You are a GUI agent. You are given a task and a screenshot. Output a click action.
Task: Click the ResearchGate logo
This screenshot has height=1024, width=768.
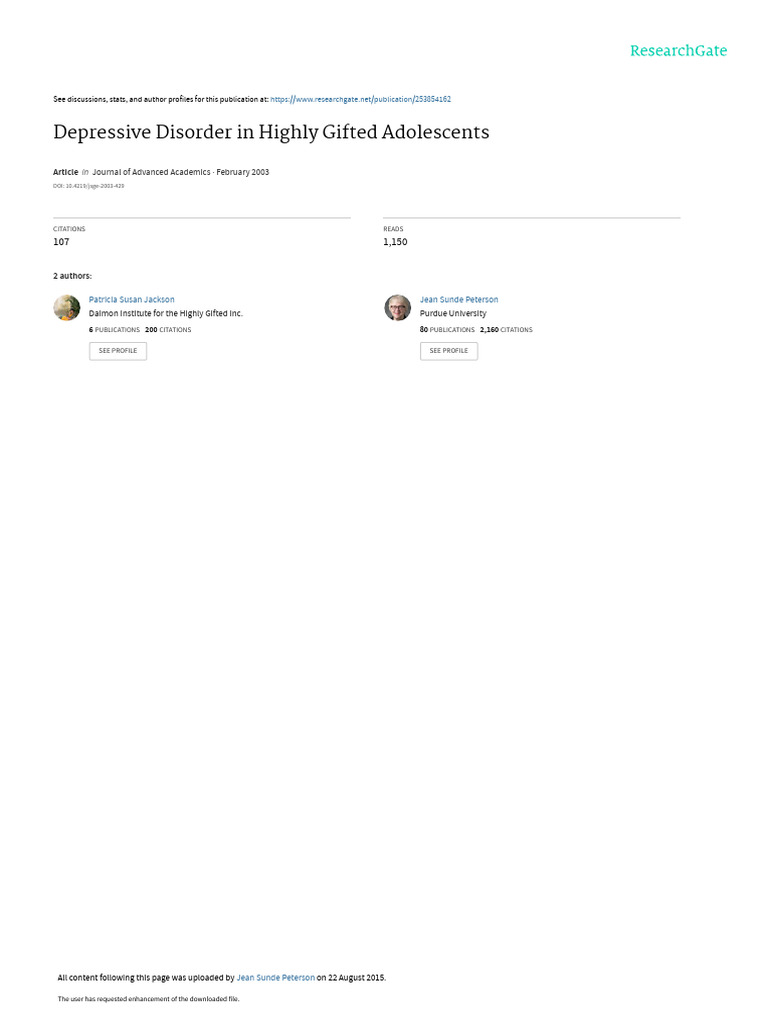tap(678, 51)
